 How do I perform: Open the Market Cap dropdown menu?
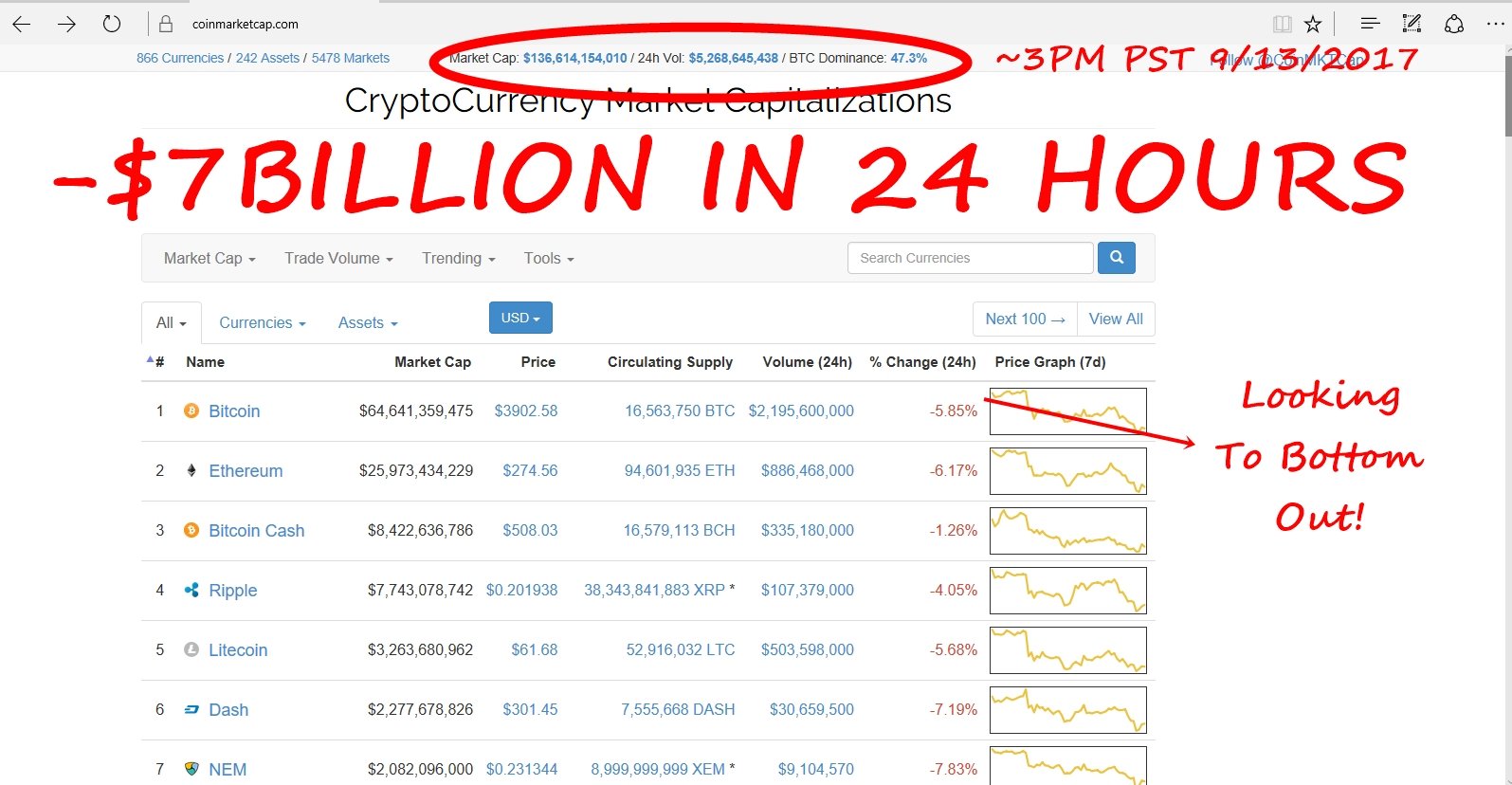[209, 258]
